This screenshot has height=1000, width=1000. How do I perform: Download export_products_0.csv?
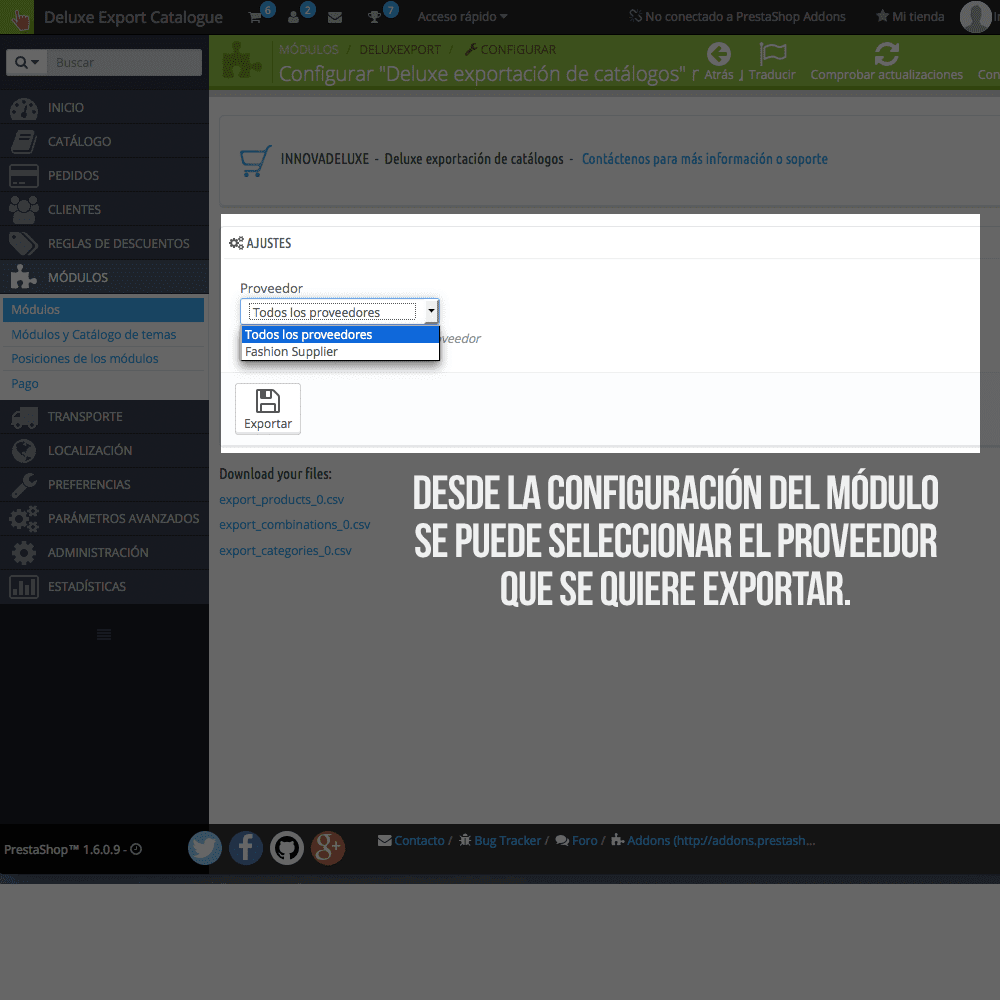[x=282, y=499]
